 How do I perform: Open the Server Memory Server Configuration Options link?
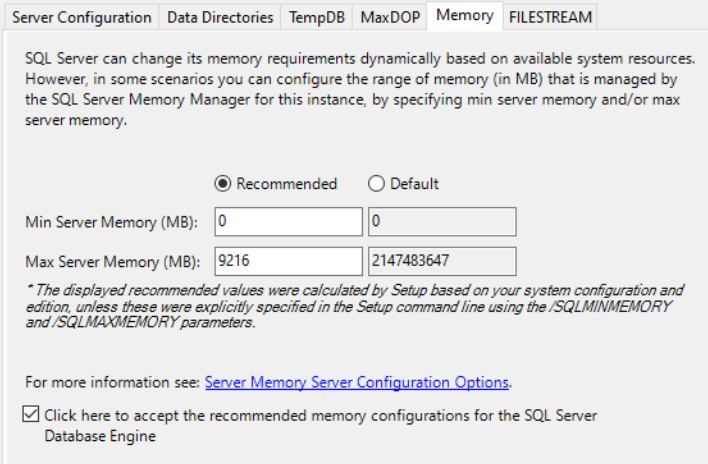(x=357, y=382)
